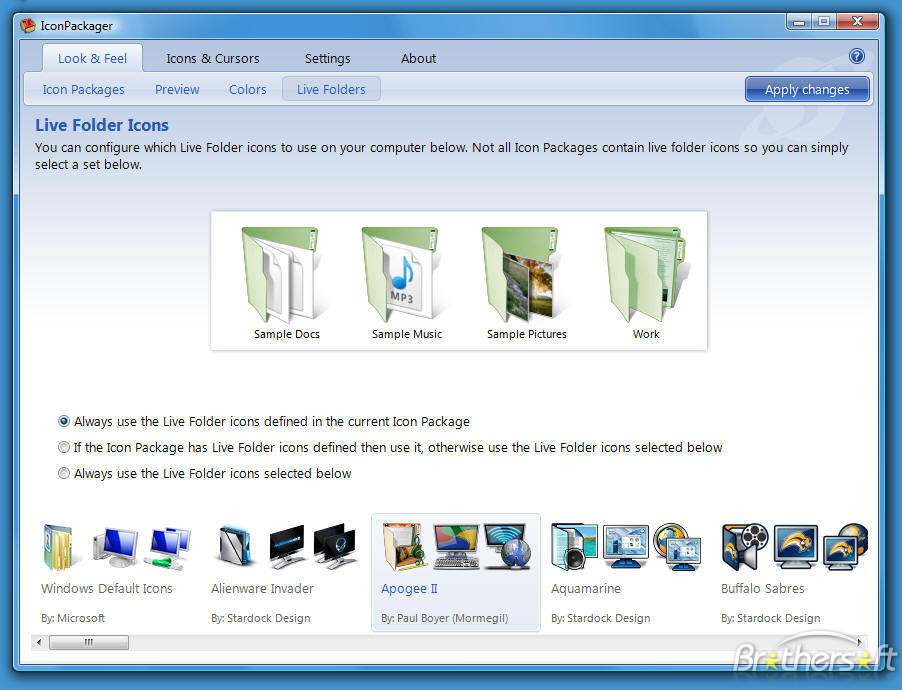Viewport: 902px width, 690px height.
Task: Switch to the Icons & Cursors tab
Action: [x=212, y=58]
